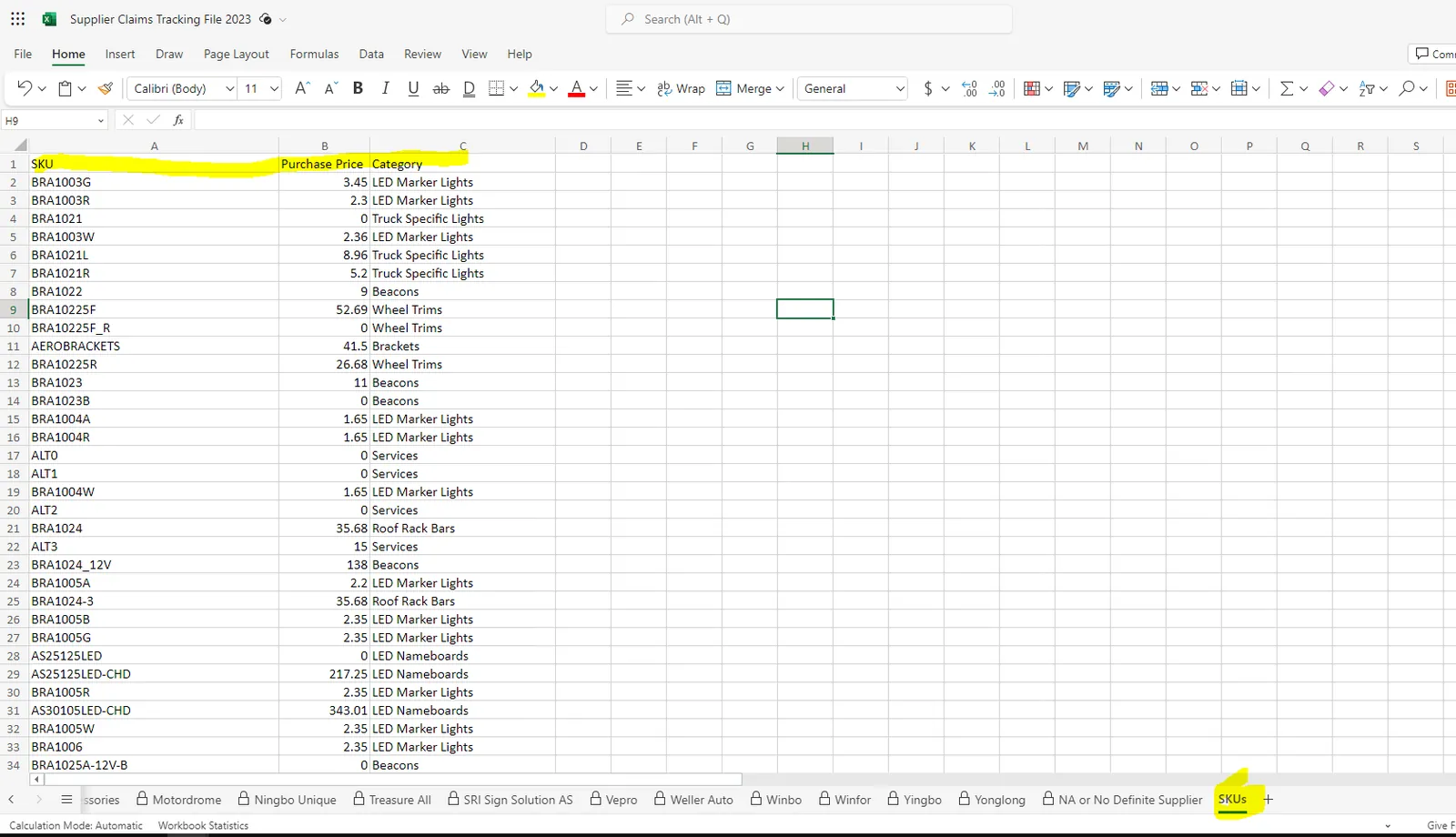This screenshot has height=837, width=1456.
Task: Apply cell borders icon
Action: click(x=496, y=88)
